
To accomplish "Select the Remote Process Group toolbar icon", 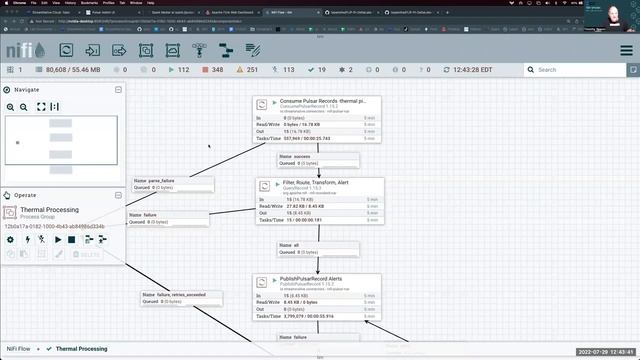I will point(173,50).
